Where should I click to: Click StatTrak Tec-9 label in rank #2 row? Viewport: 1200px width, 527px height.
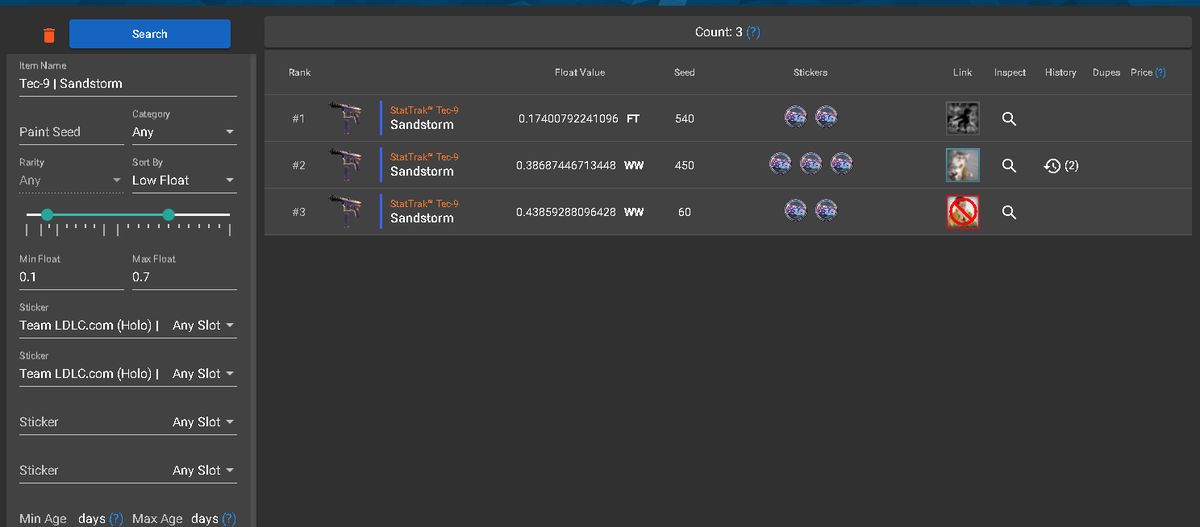[424, 157]
